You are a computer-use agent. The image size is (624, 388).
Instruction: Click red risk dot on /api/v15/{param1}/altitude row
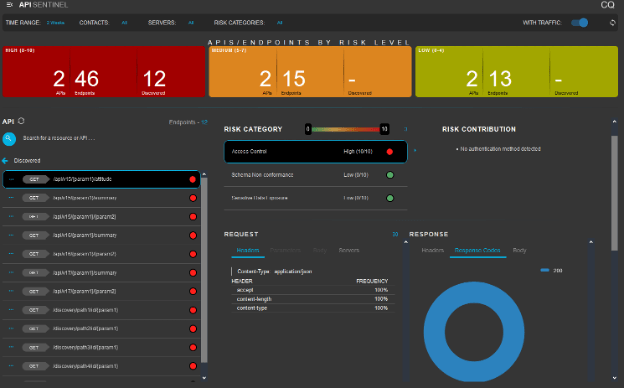(193, 179)
